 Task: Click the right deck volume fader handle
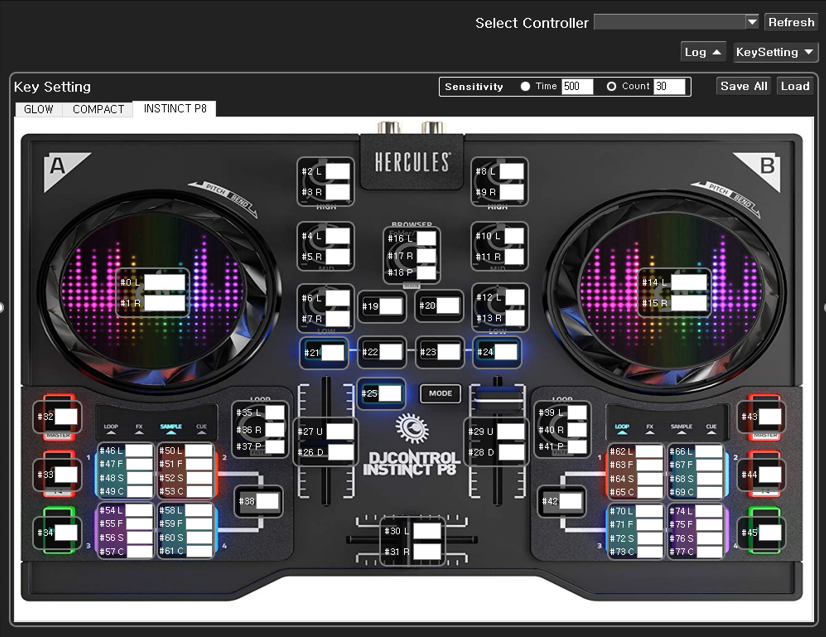tap(497, 398)
